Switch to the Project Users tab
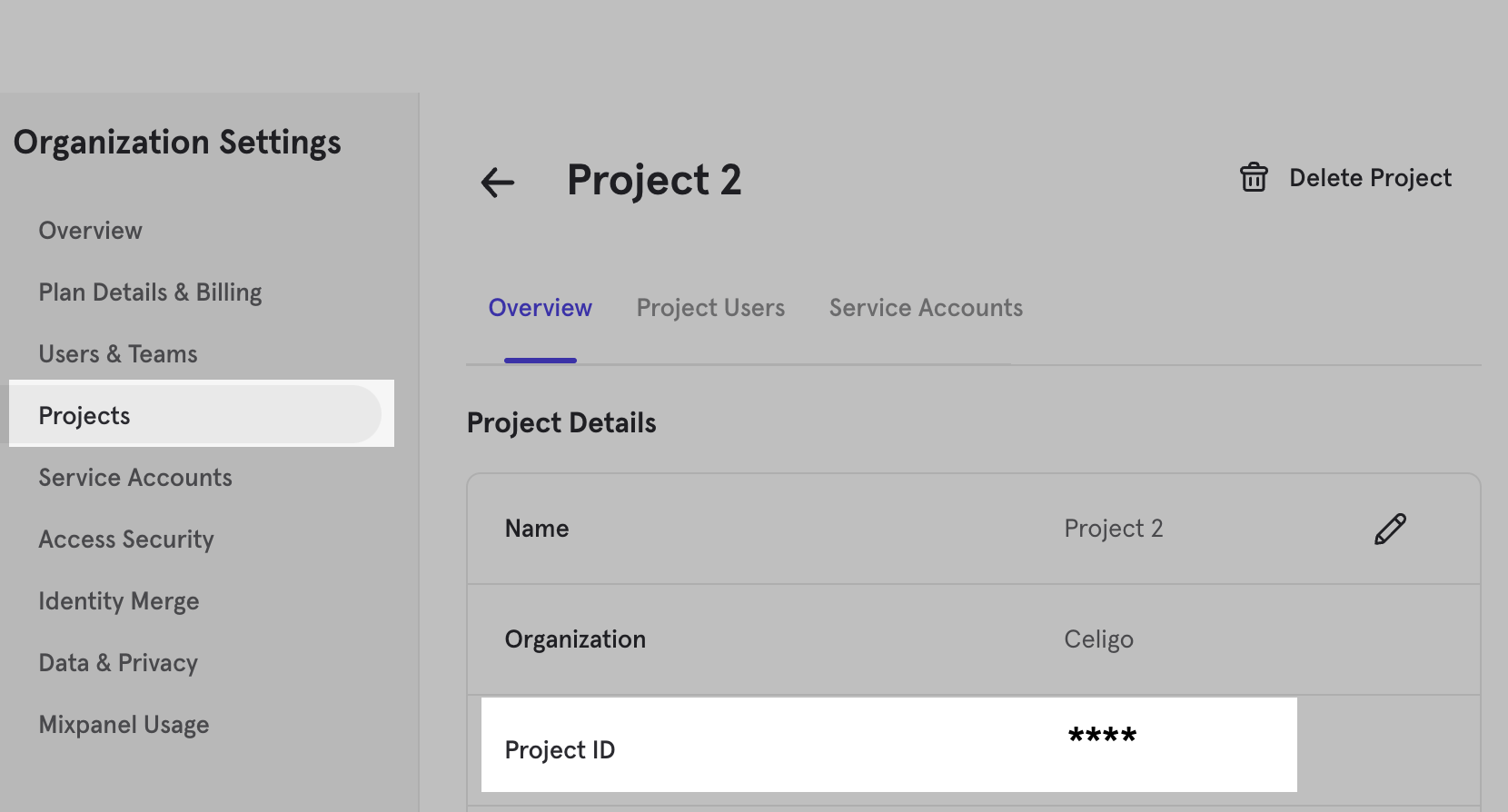1508x812 pixels. [710, 308]
